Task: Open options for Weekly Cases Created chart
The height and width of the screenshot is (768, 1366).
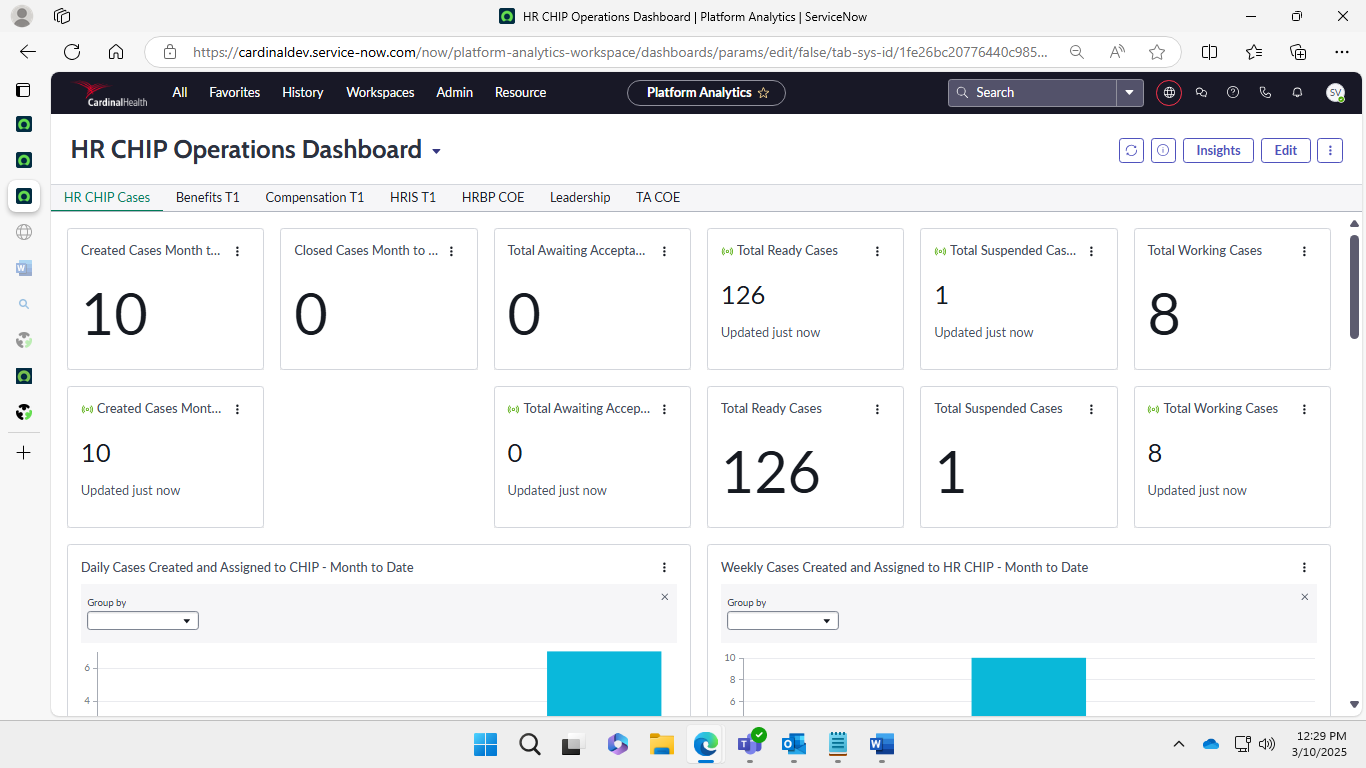Action: [x=1304, y=567]
